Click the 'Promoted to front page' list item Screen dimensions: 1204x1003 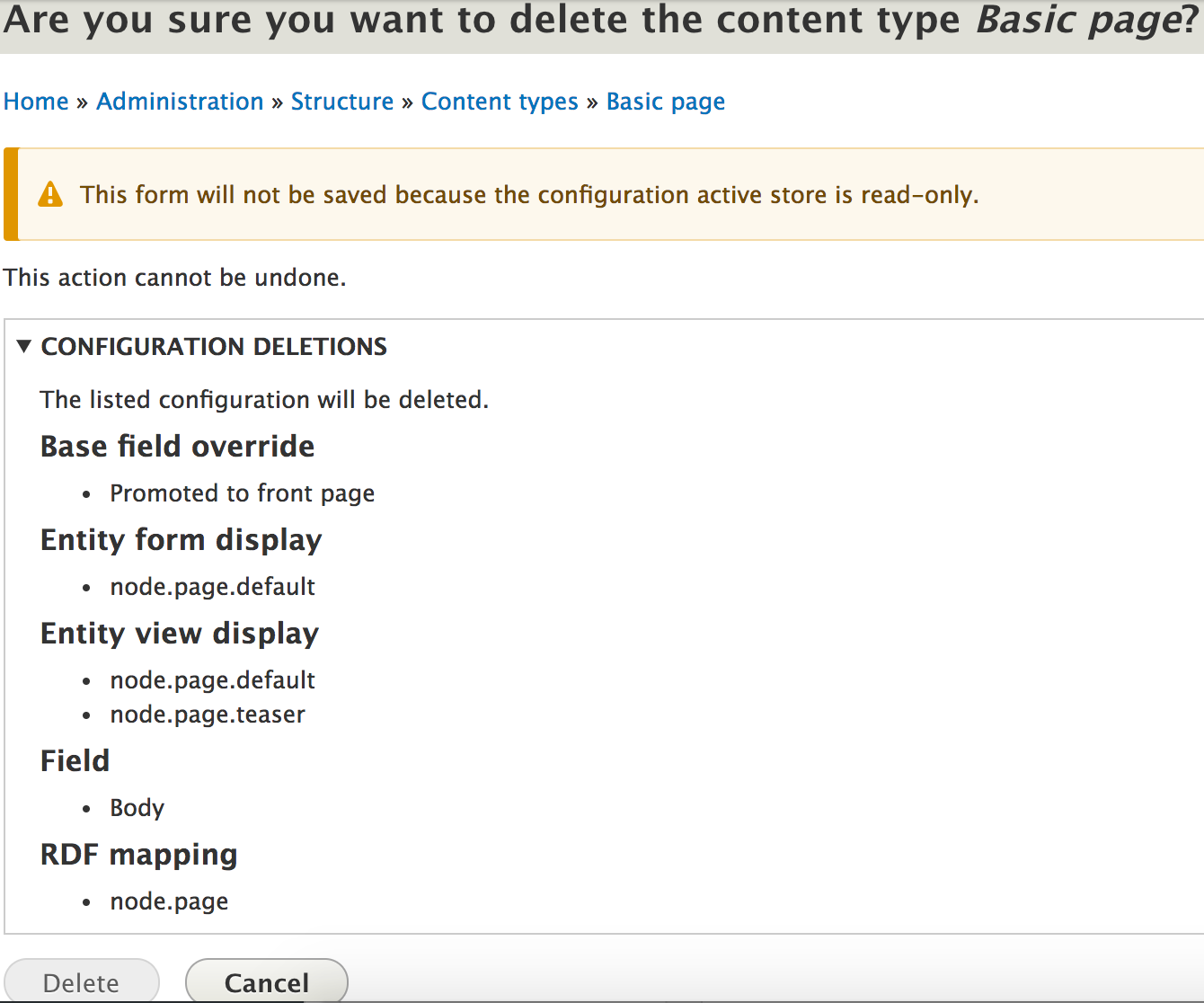pos(242,493)
